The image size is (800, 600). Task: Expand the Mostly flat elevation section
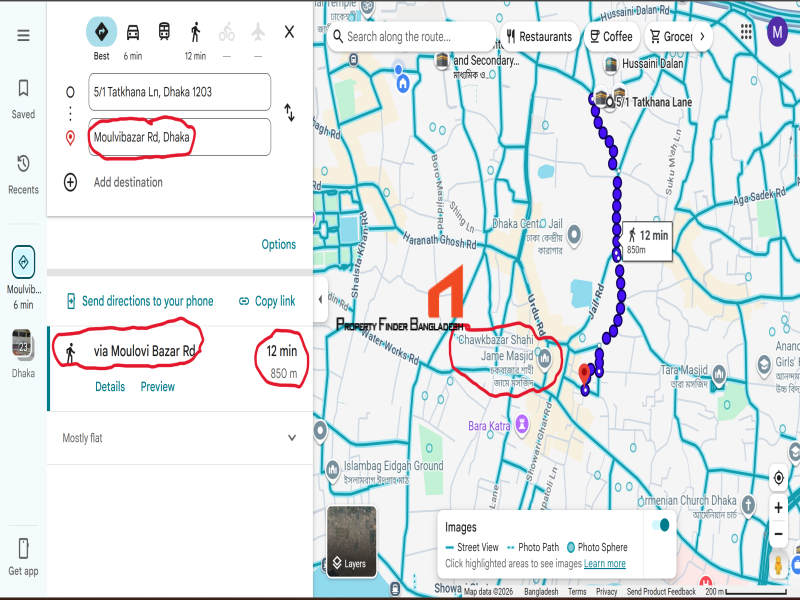(x=180, y=438)
